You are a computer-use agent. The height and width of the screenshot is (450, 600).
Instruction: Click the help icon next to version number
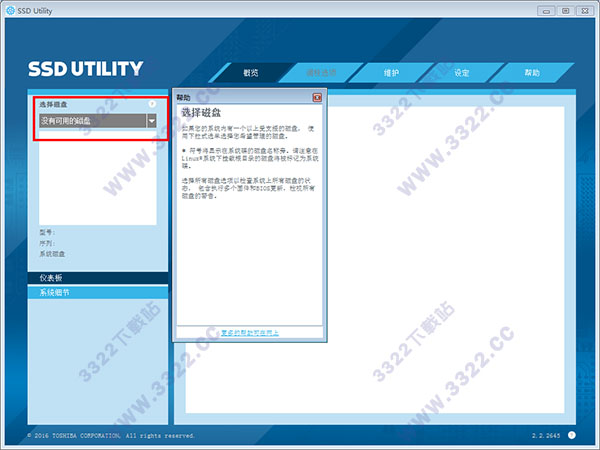click(x=572, y=435)
